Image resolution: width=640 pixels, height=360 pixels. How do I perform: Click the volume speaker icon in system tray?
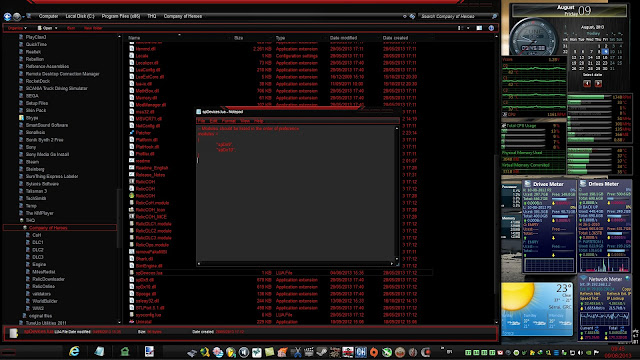pyautogui.click(x=580, y=353)
